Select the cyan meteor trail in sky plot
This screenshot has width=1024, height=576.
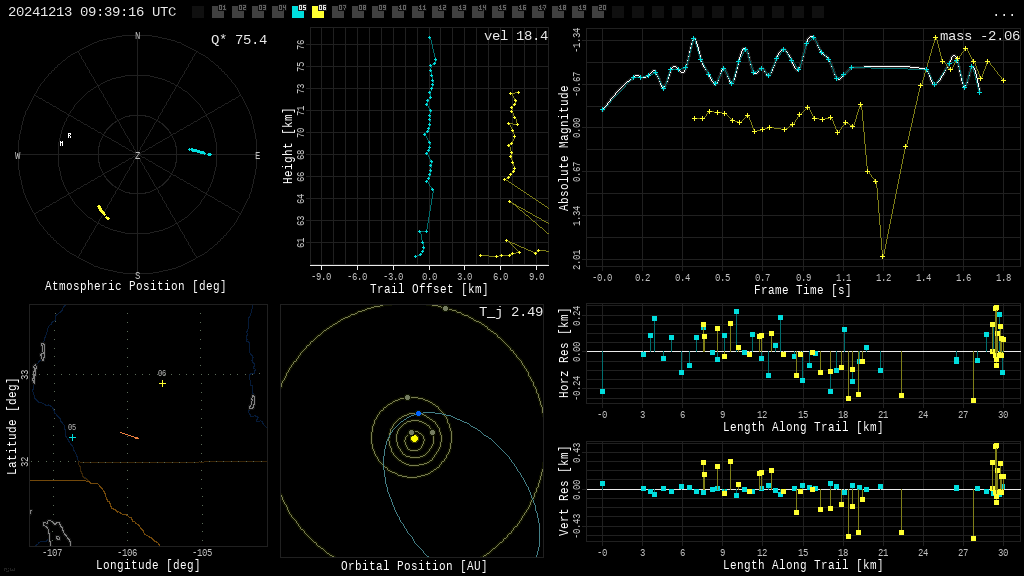(199, 152)
